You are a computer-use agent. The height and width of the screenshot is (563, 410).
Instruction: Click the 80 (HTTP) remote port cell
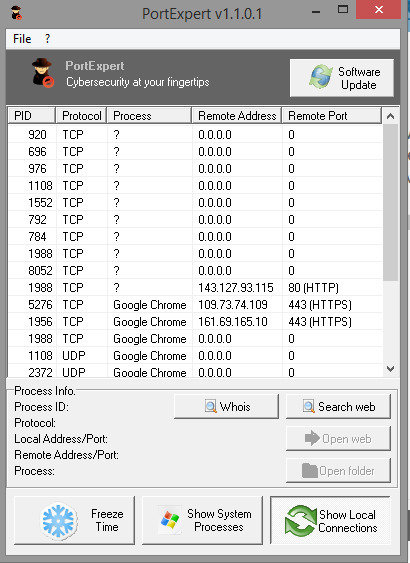pos(313,288)
